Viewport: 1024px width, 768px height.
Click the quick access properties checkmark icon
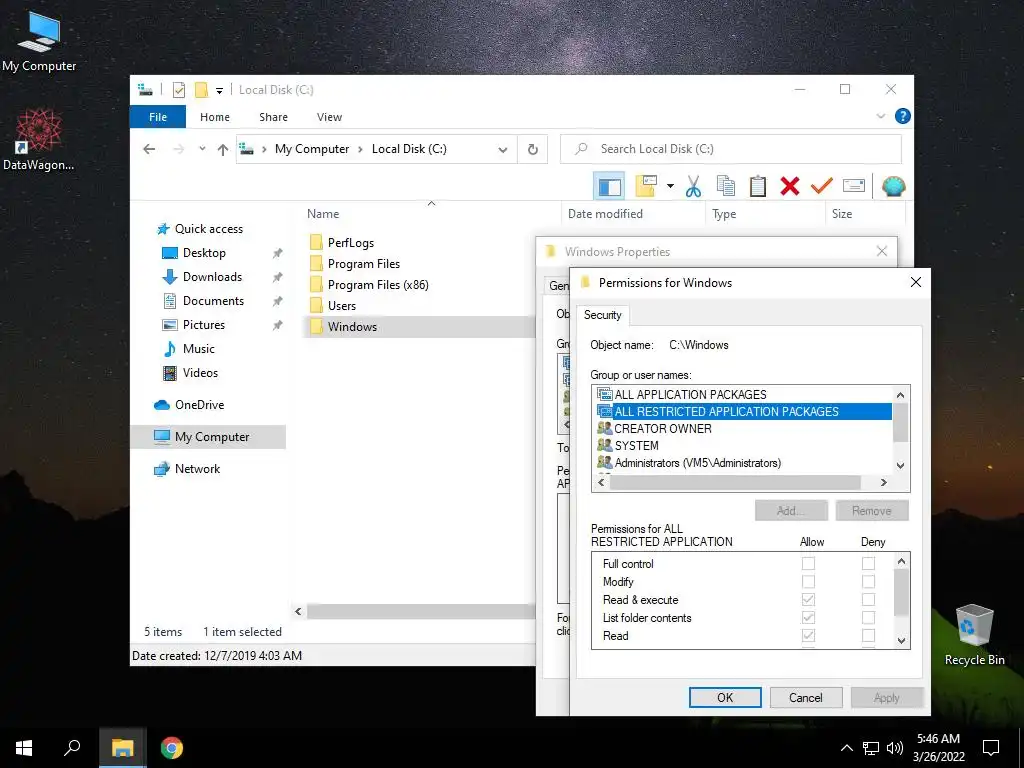pos(178,90)
